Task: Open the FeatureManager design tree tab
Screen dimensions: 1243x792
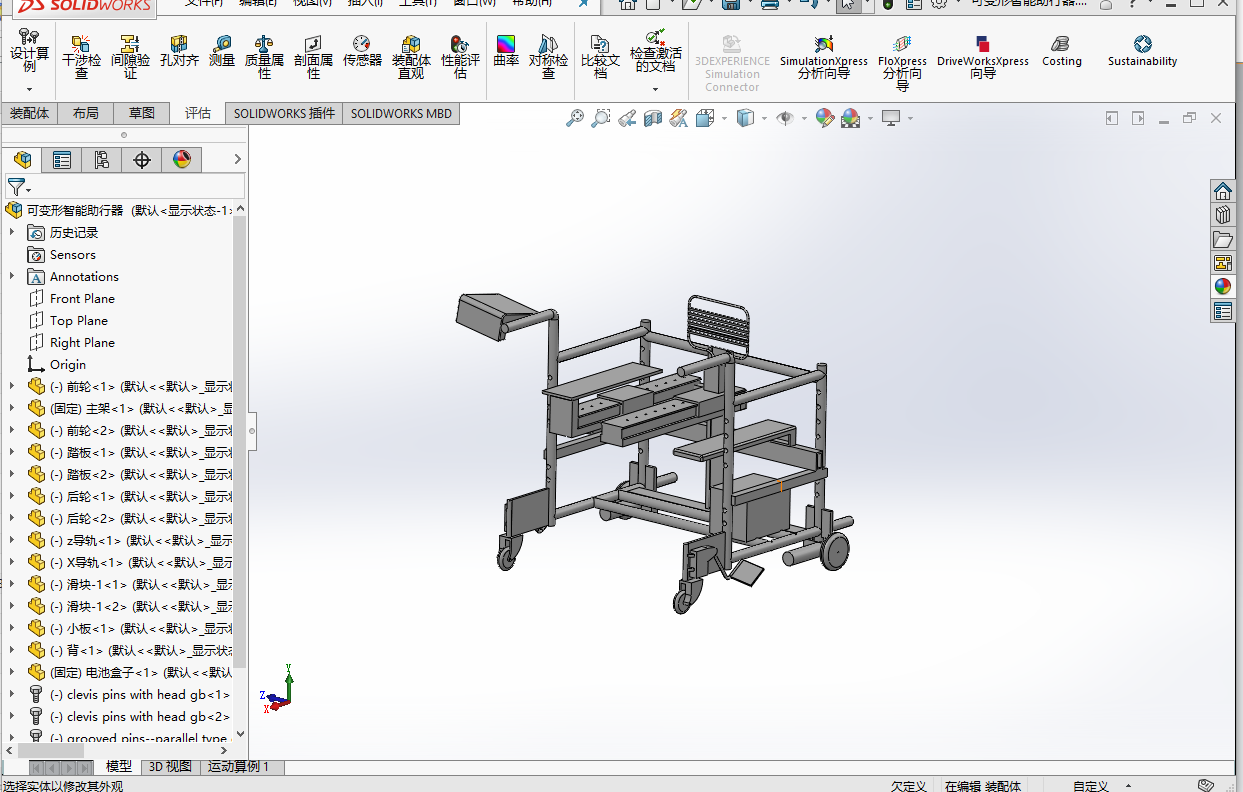Action: click(22, 159)
